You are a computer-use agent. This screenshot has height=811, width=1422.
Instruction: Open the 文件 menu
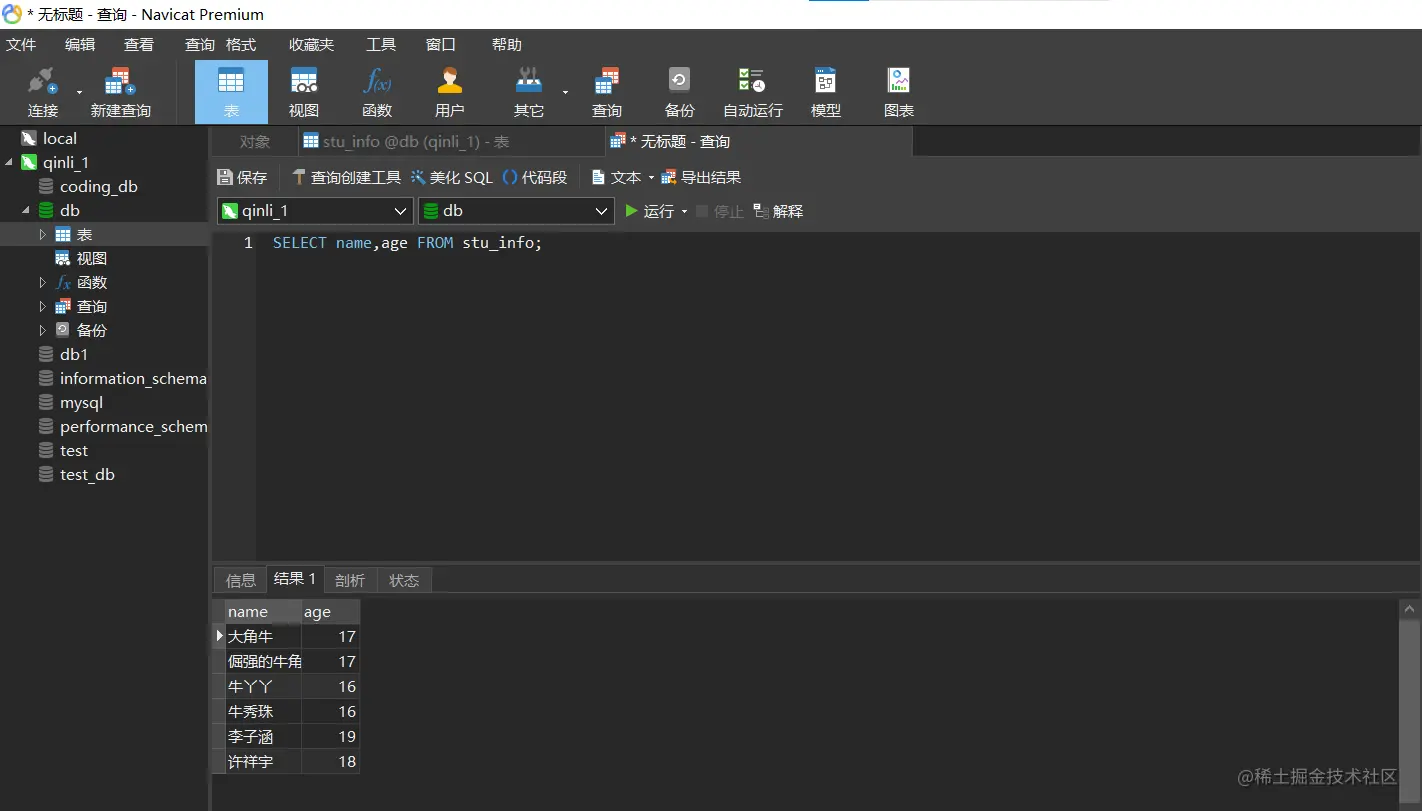coord(21,44)
